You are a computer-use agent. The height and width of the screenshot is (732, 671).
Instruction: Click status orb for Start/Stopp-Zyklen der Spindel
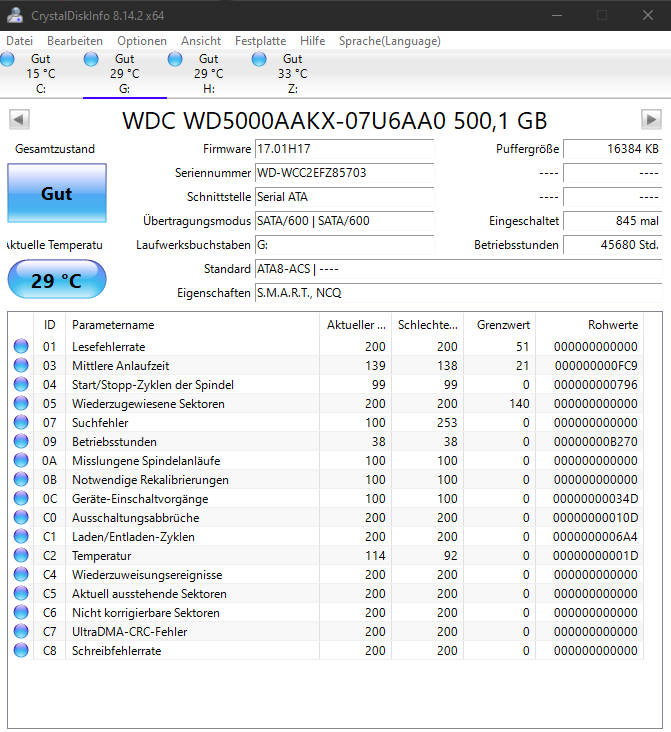click(21, 384)
